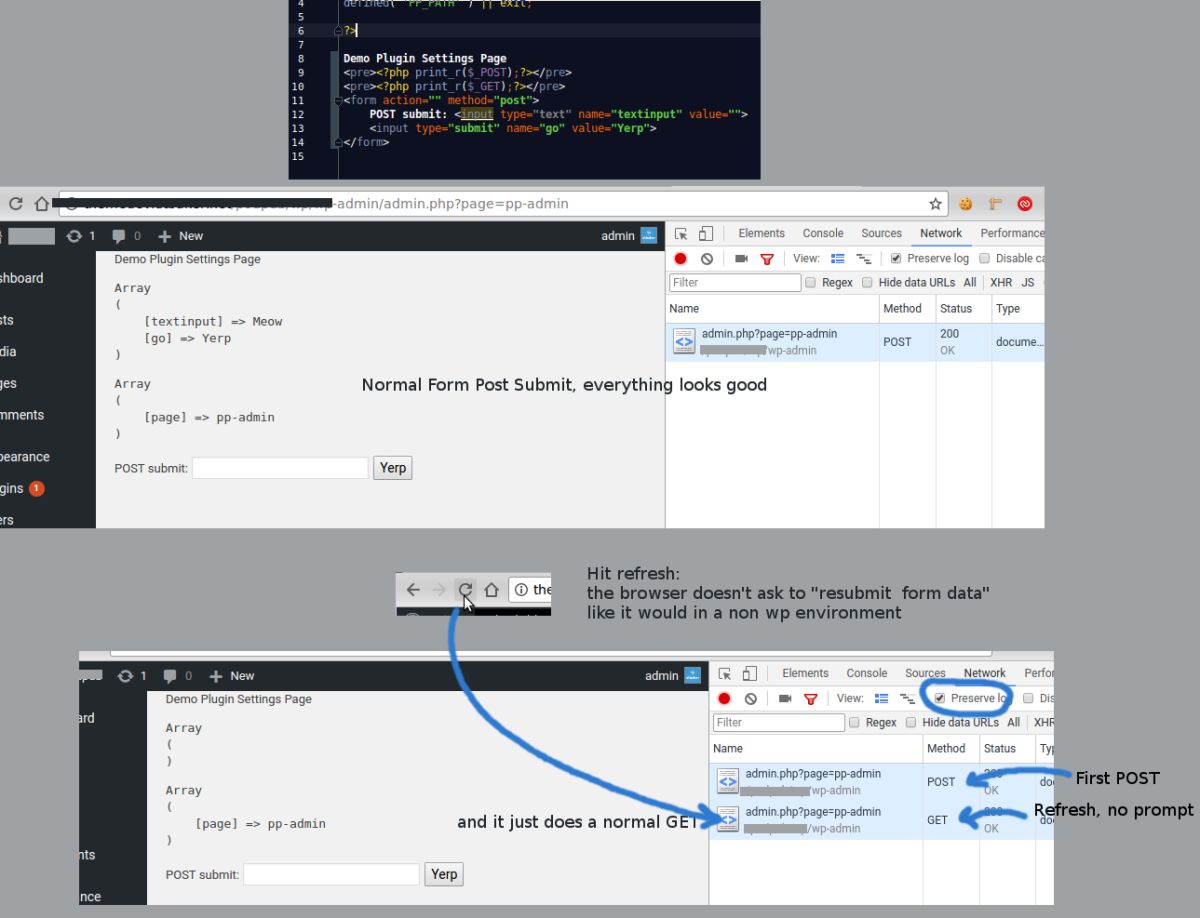Check Hide data URLs in lower DevTools
Screen dimensions: 1200x918
(912, 722)
